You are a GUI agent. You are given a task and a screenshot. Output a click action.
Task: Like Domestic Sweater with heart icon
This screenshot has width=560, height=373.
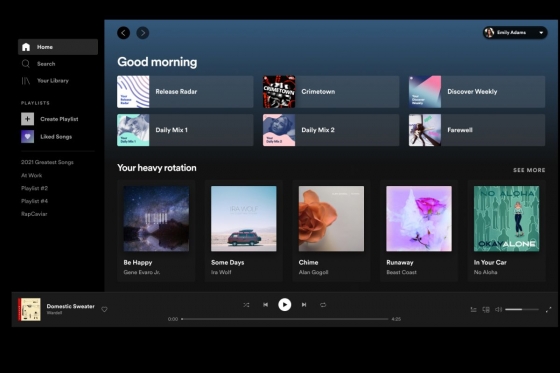[x=104, y=309]
